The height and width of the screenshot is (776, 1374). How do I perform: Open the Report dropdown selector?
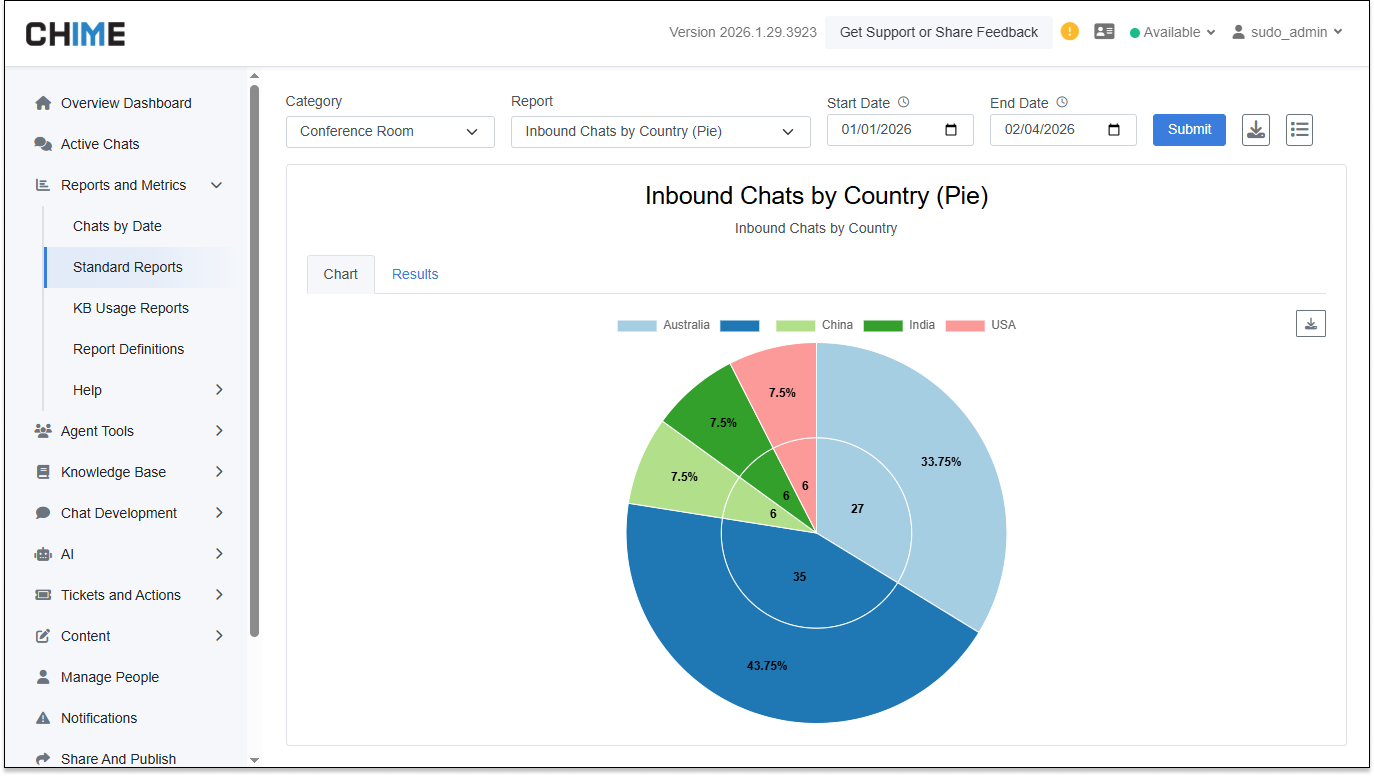click(x=660, y=132)
